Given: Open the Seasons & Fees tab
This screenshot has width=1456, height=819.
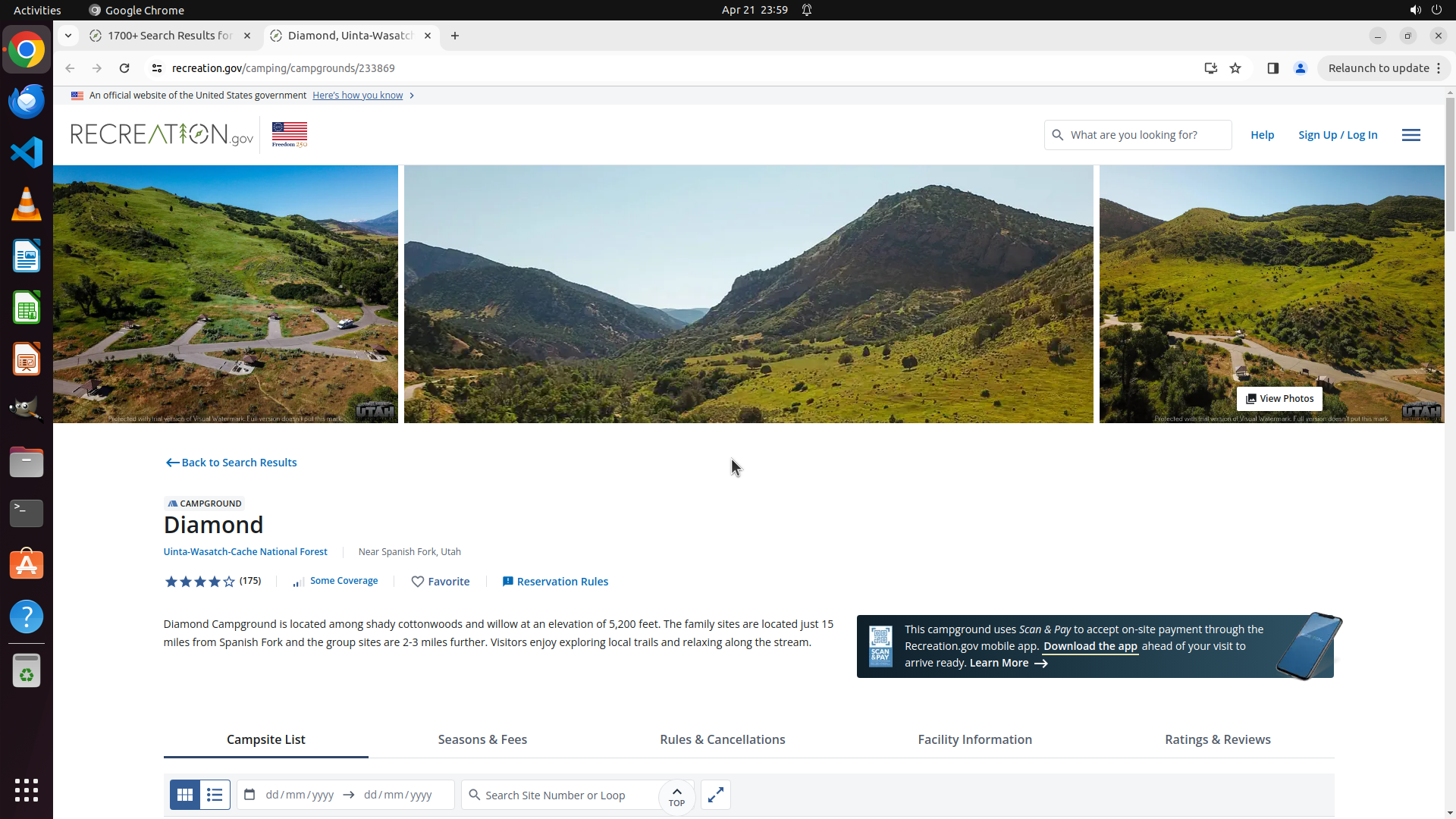Looking at the screenshot, I should 482,739.
